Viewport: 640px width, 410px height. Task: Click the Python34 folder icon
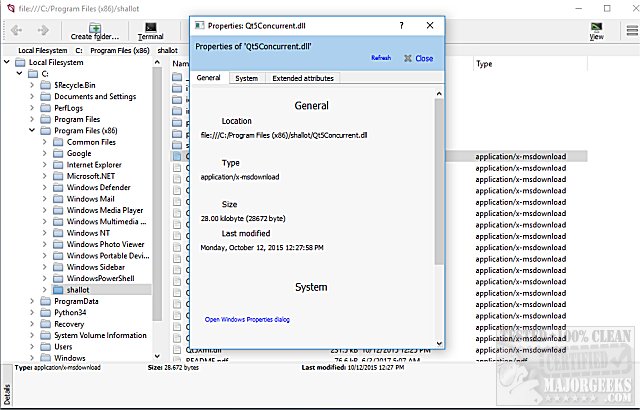pos(46,312)
